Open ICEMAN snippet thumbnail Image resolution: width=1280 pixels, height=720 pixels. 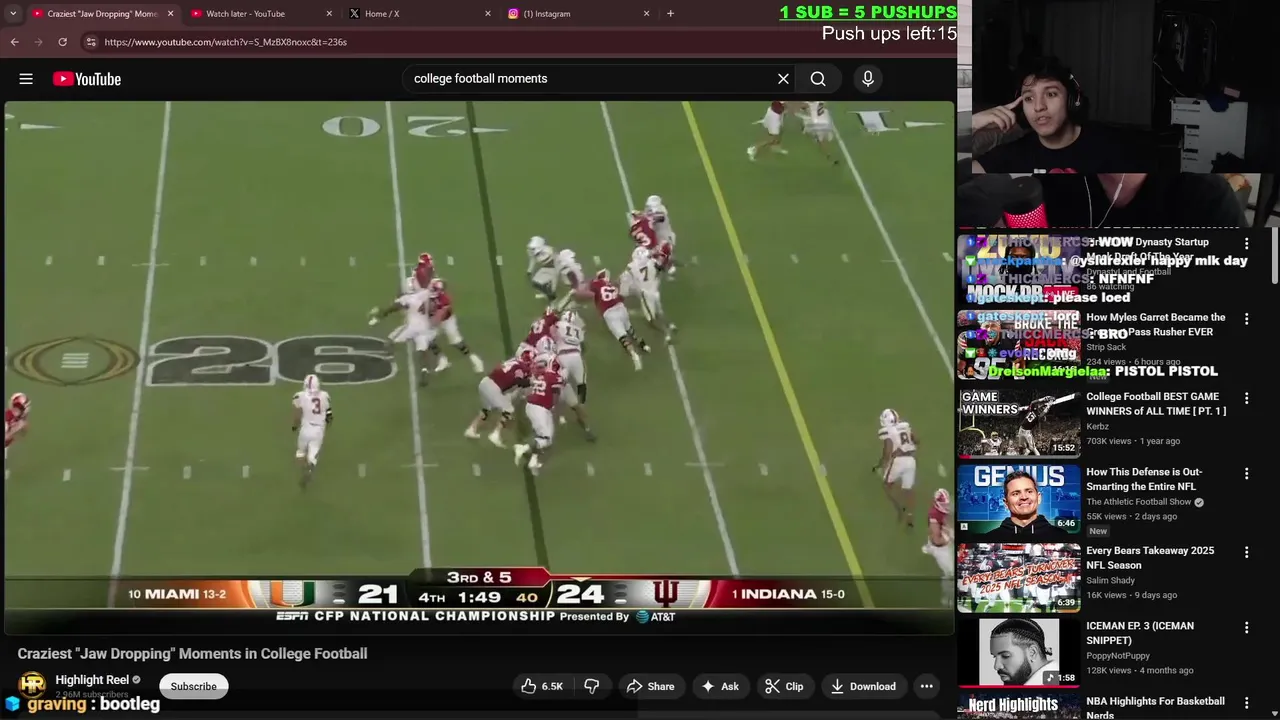point(1019,652)
